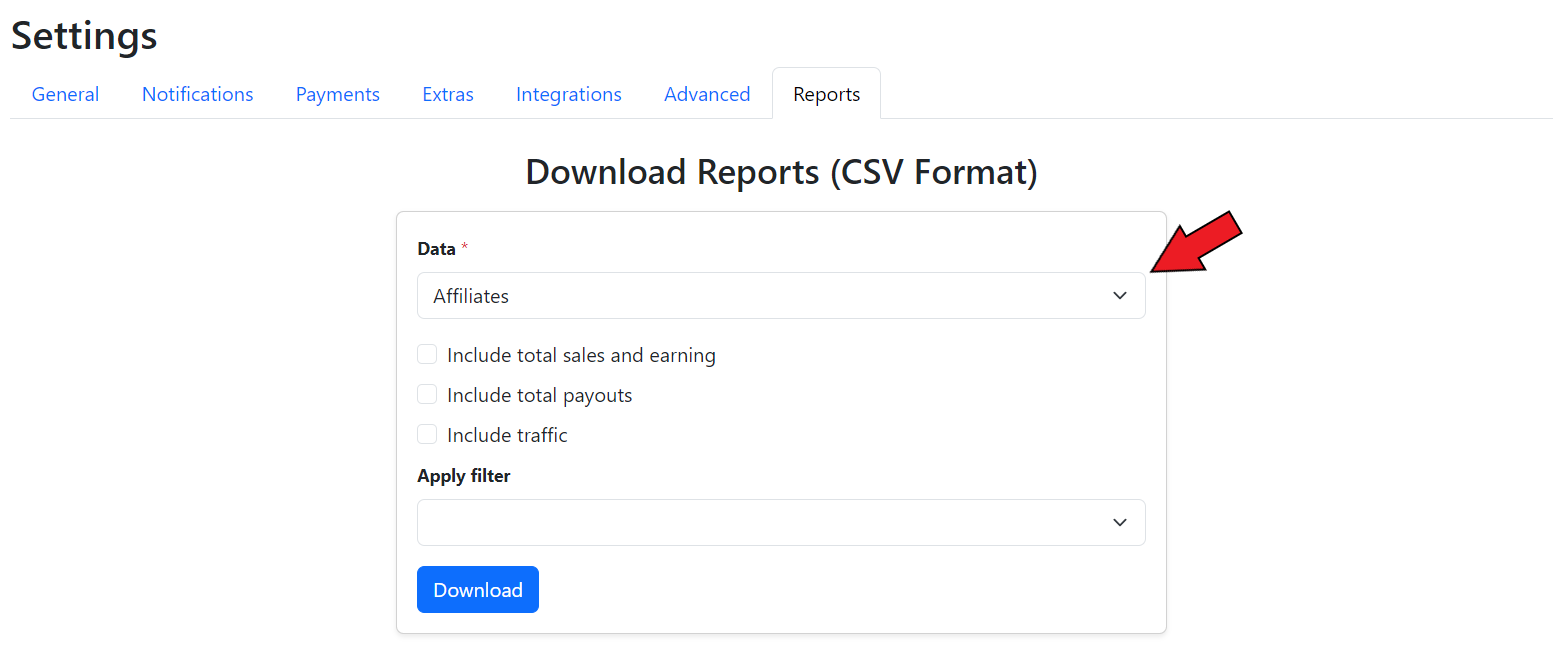
Task: Go to the Payments tab
Action: pyautogui.click(x=337, y=94)
